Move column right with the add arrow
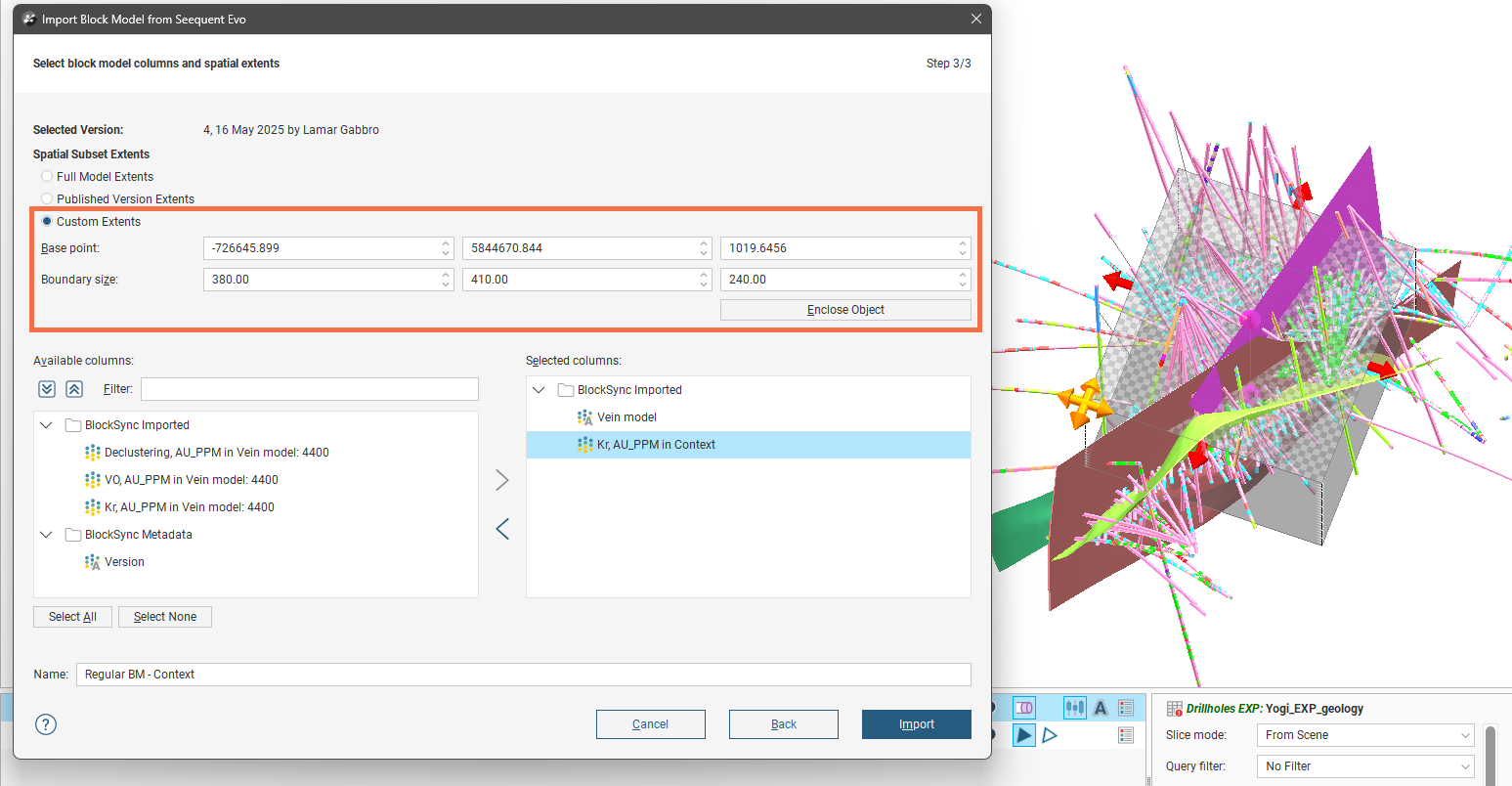The width and height of the screenshot is (1512, 786). click(x=502, y=480)
